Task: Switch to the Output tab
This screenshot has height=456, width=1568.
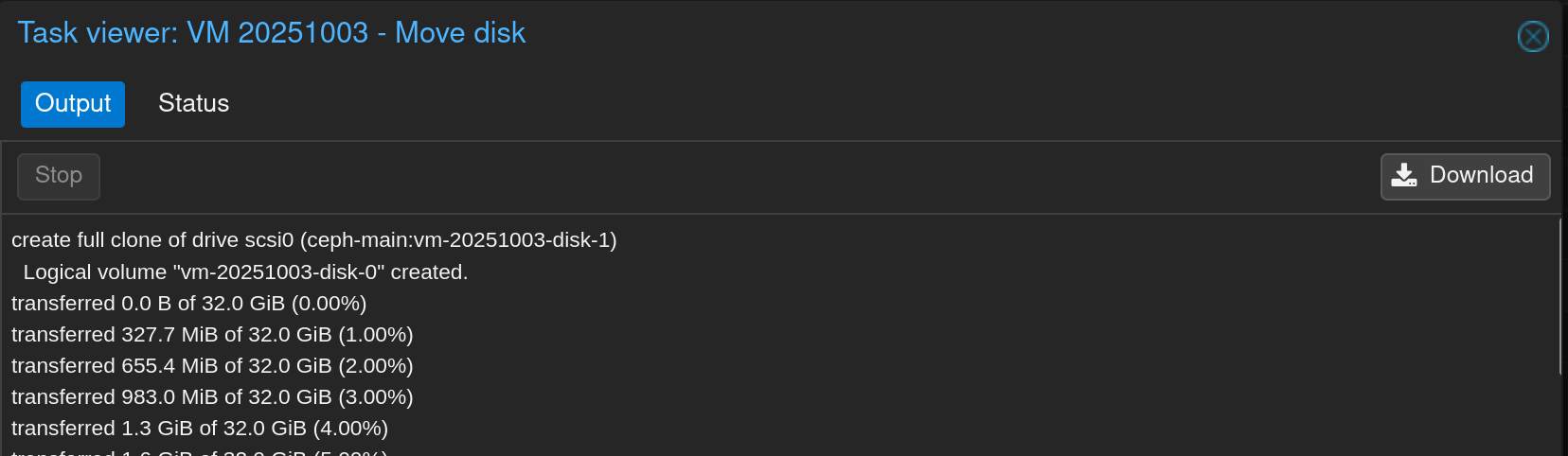Action: coord(73,104)
